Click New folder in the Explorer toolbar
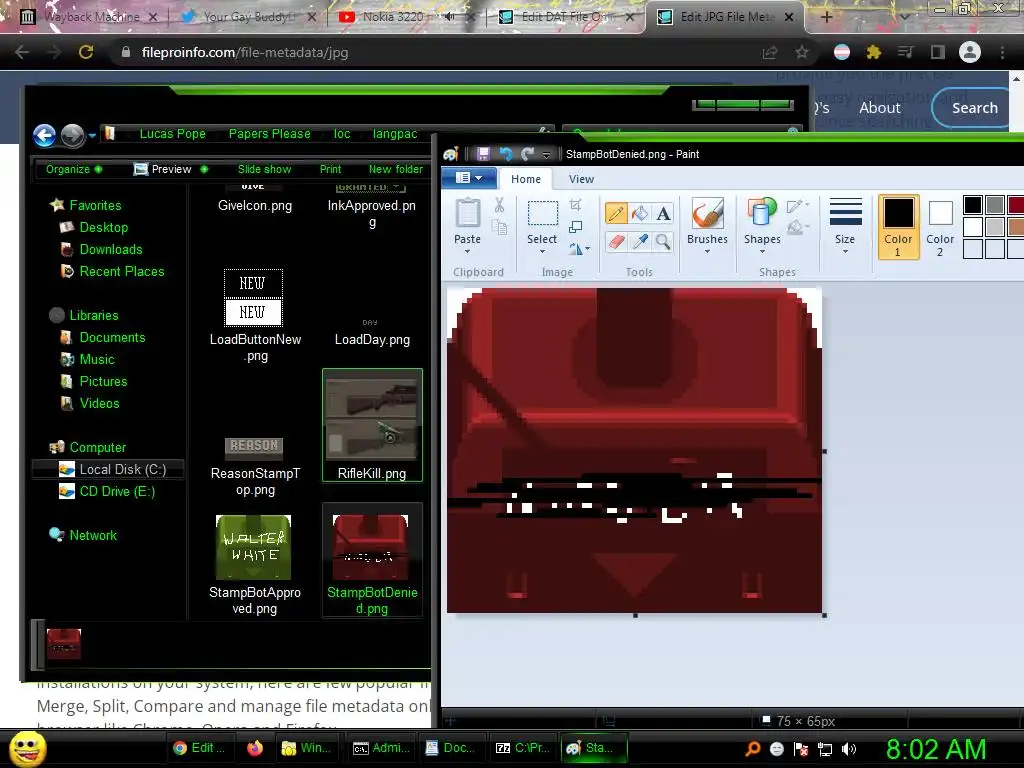Screen dimensions: 1024x768 [x=396, y=169]
